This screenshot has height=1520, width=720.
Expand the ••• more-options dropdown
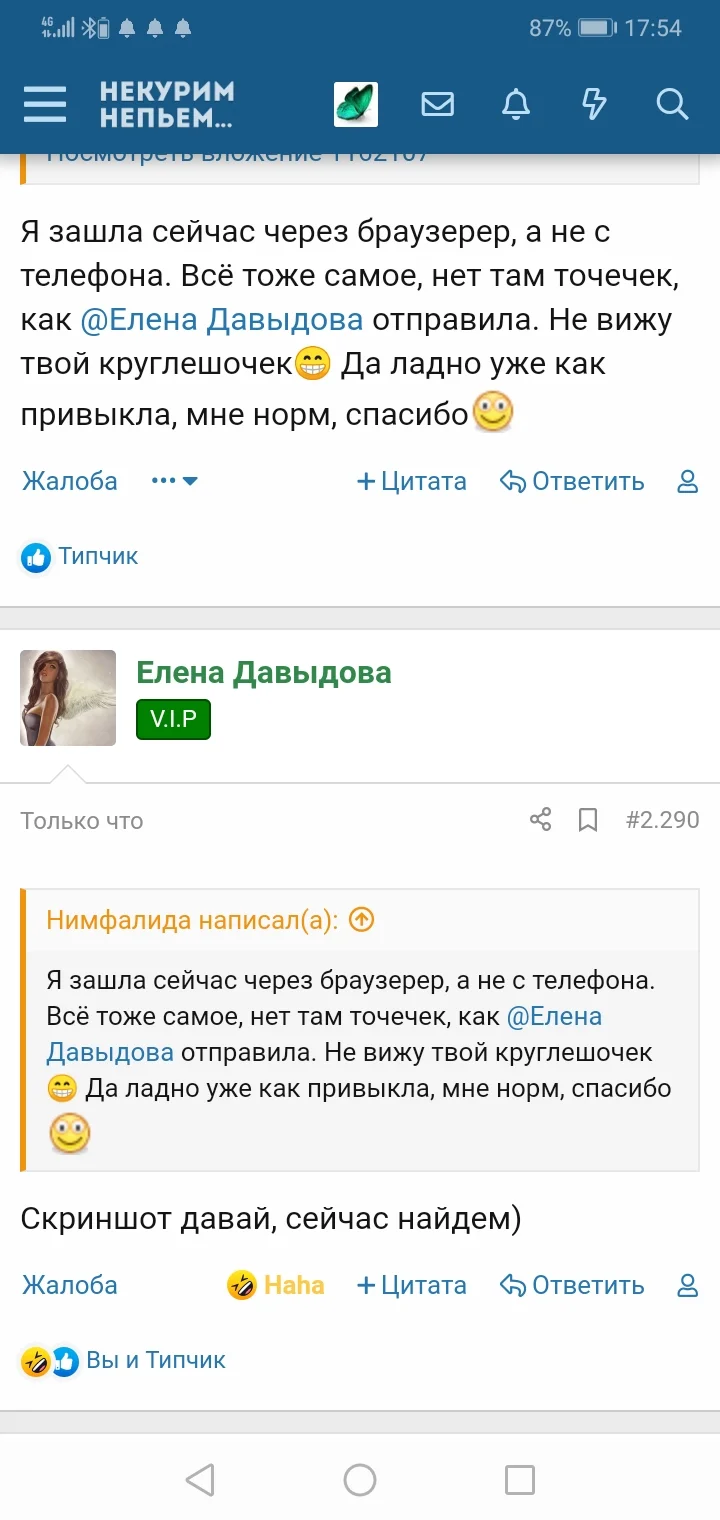(x=172, y=481)
